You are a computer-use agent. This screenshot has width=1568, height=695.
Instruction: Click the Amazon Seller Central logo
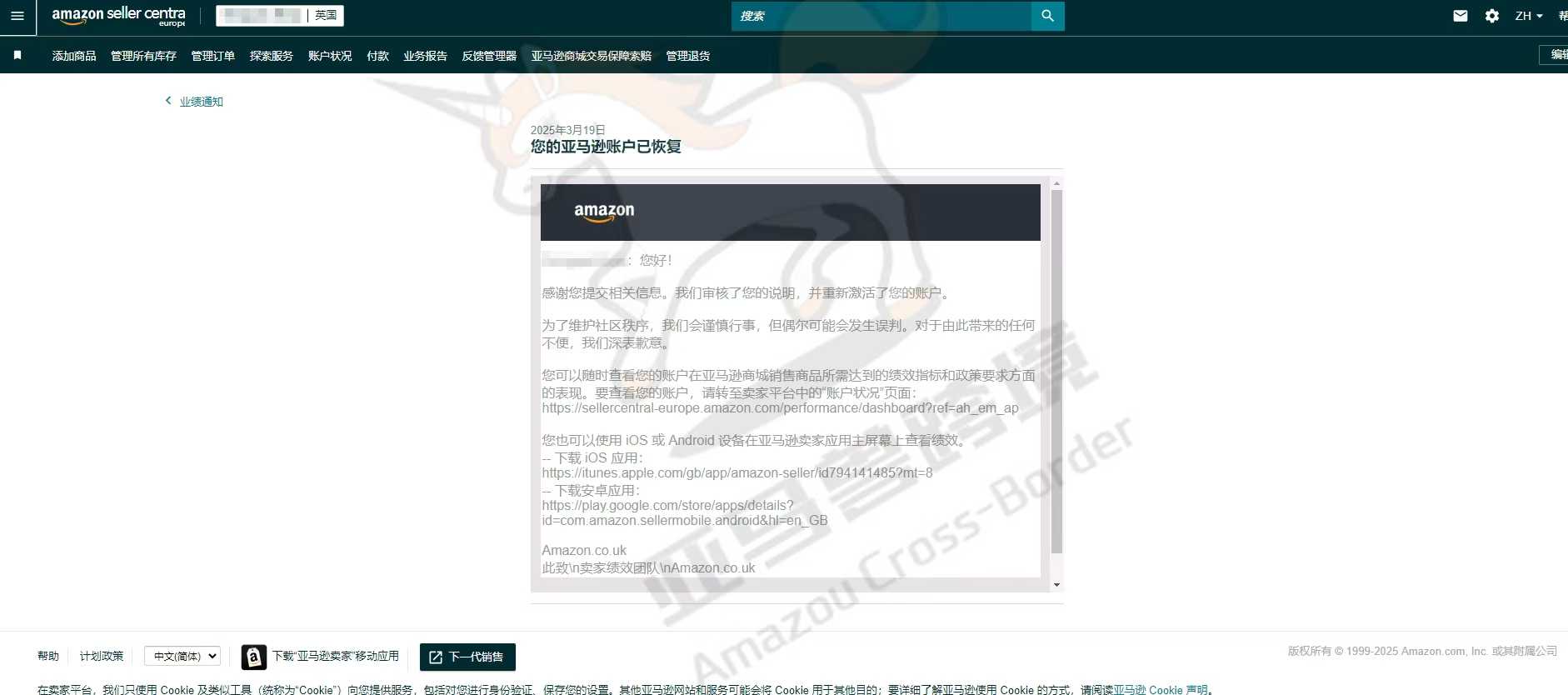(118, 16)
